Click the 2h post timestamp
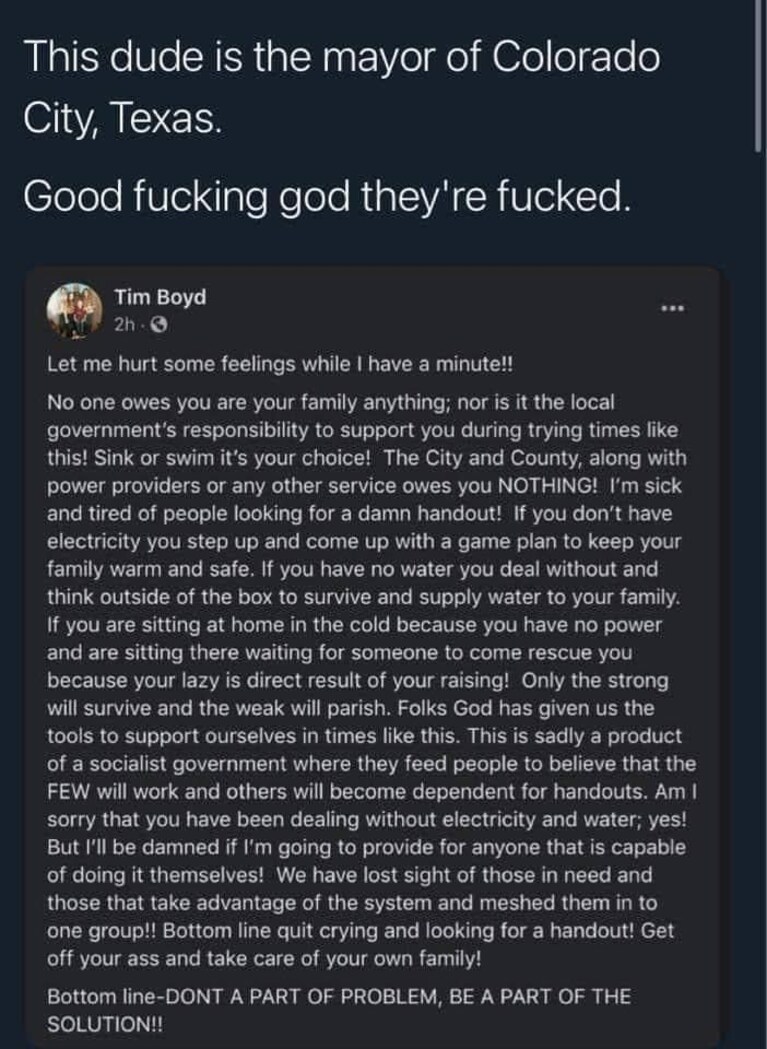 coord(124,325)
